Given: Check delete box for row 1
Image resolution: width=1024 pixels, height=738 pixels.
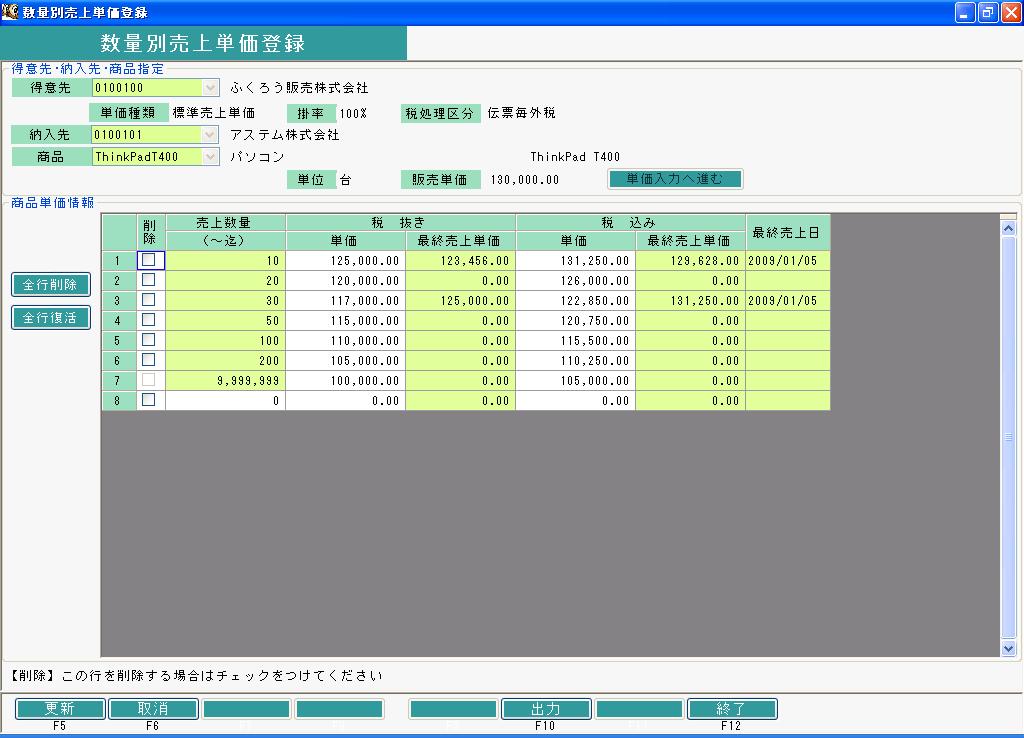Looking at the screenshot, I should 149,260.
